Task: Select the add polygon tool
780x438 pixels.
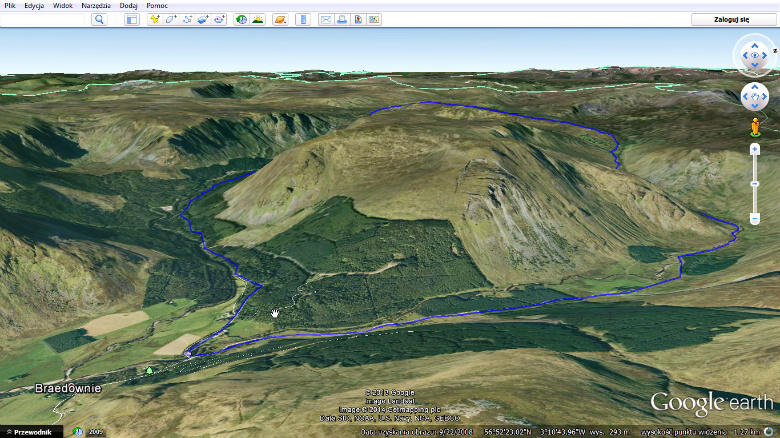Action: pyautogui.click(x=171, y=19)
